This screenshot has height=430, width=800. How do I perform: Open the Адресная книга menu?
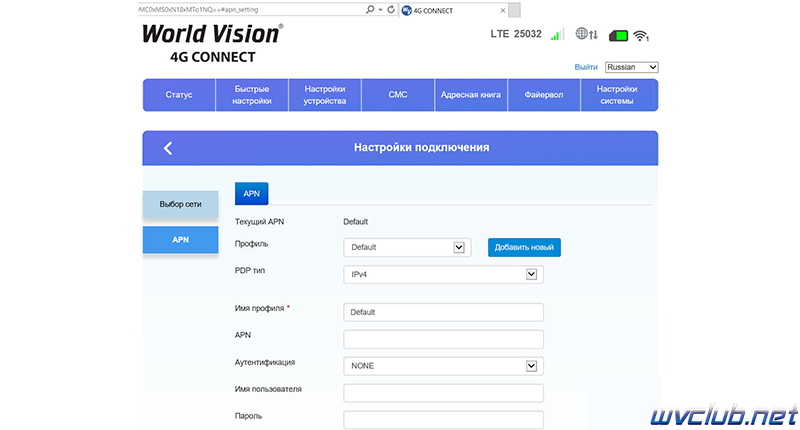pos(471,95)
